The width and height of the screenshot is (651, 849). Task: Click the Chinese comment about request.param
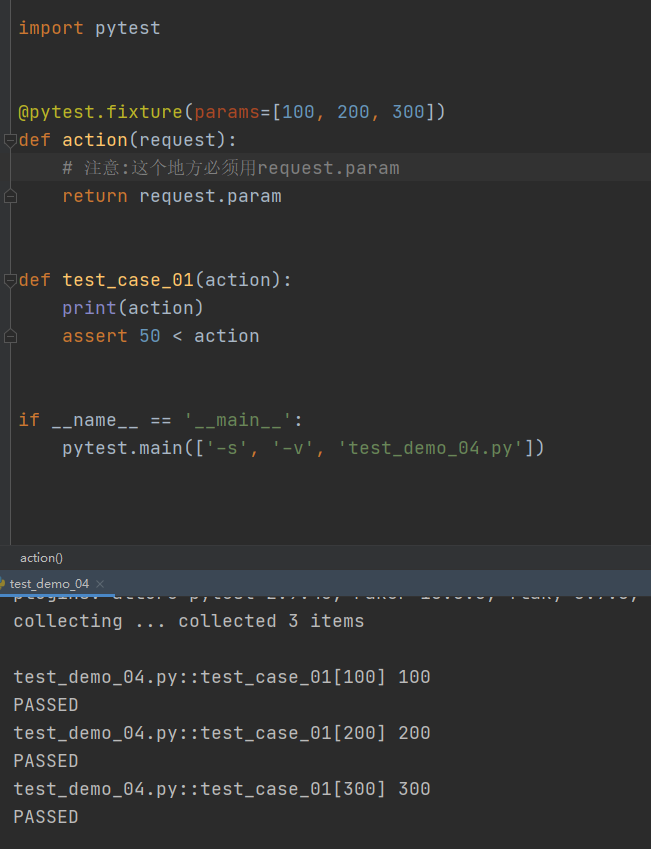[x=231, y=168]
